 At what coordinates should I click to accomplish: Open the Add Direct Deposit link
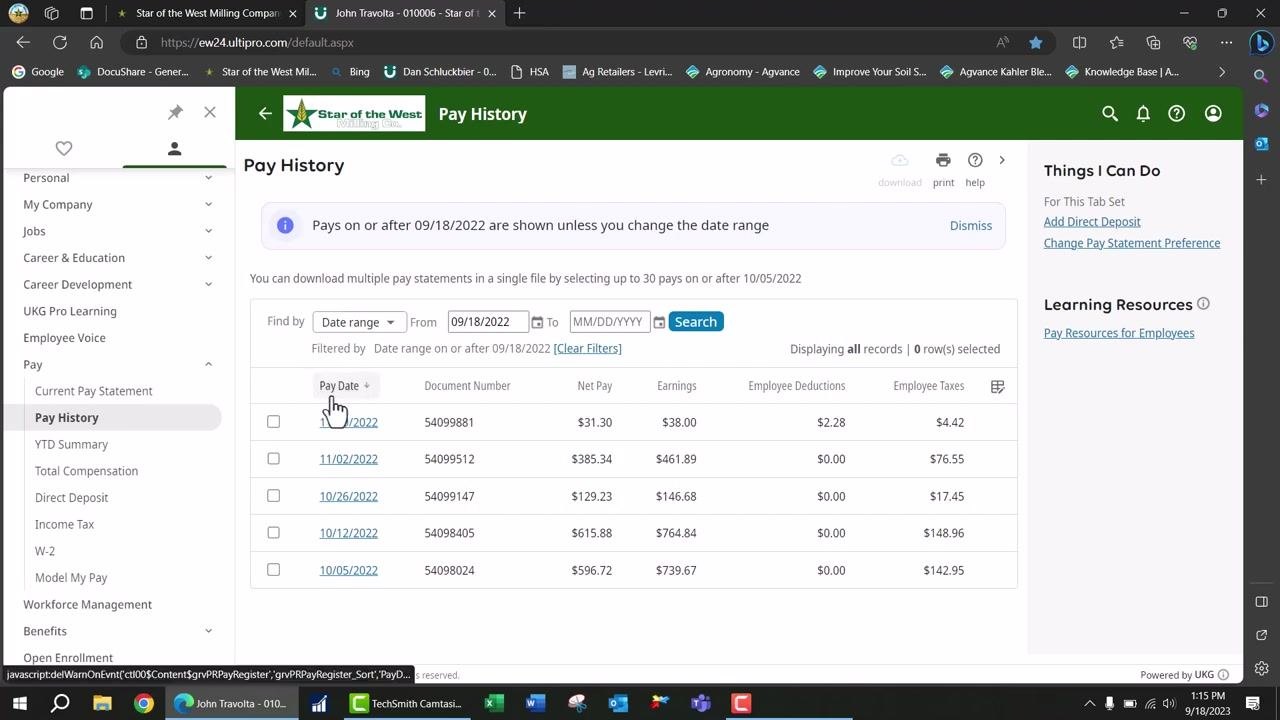(x=1092, y=222)
